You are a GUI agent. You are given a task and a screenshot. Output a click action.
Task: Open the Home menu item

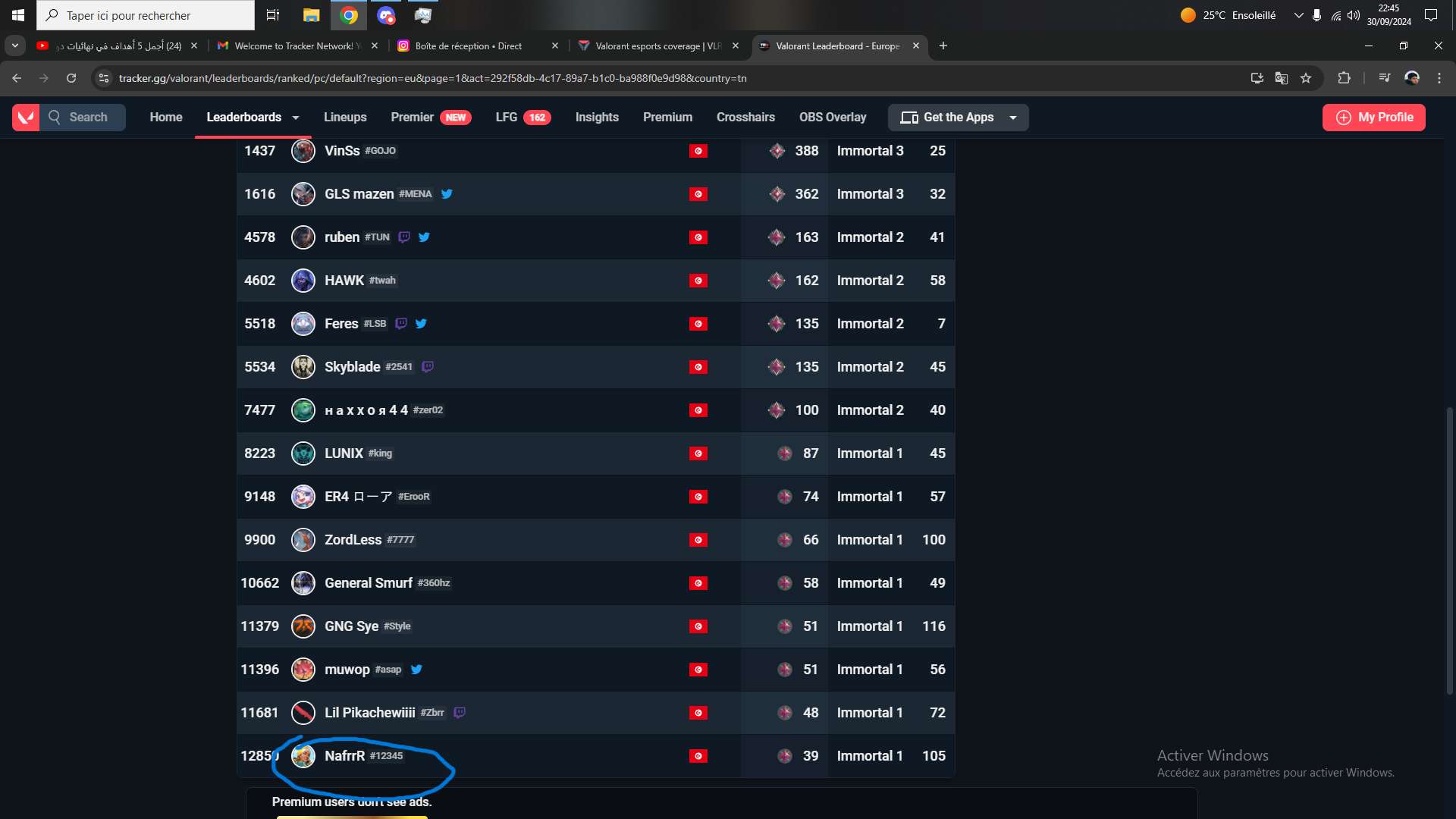click(166, 118)
